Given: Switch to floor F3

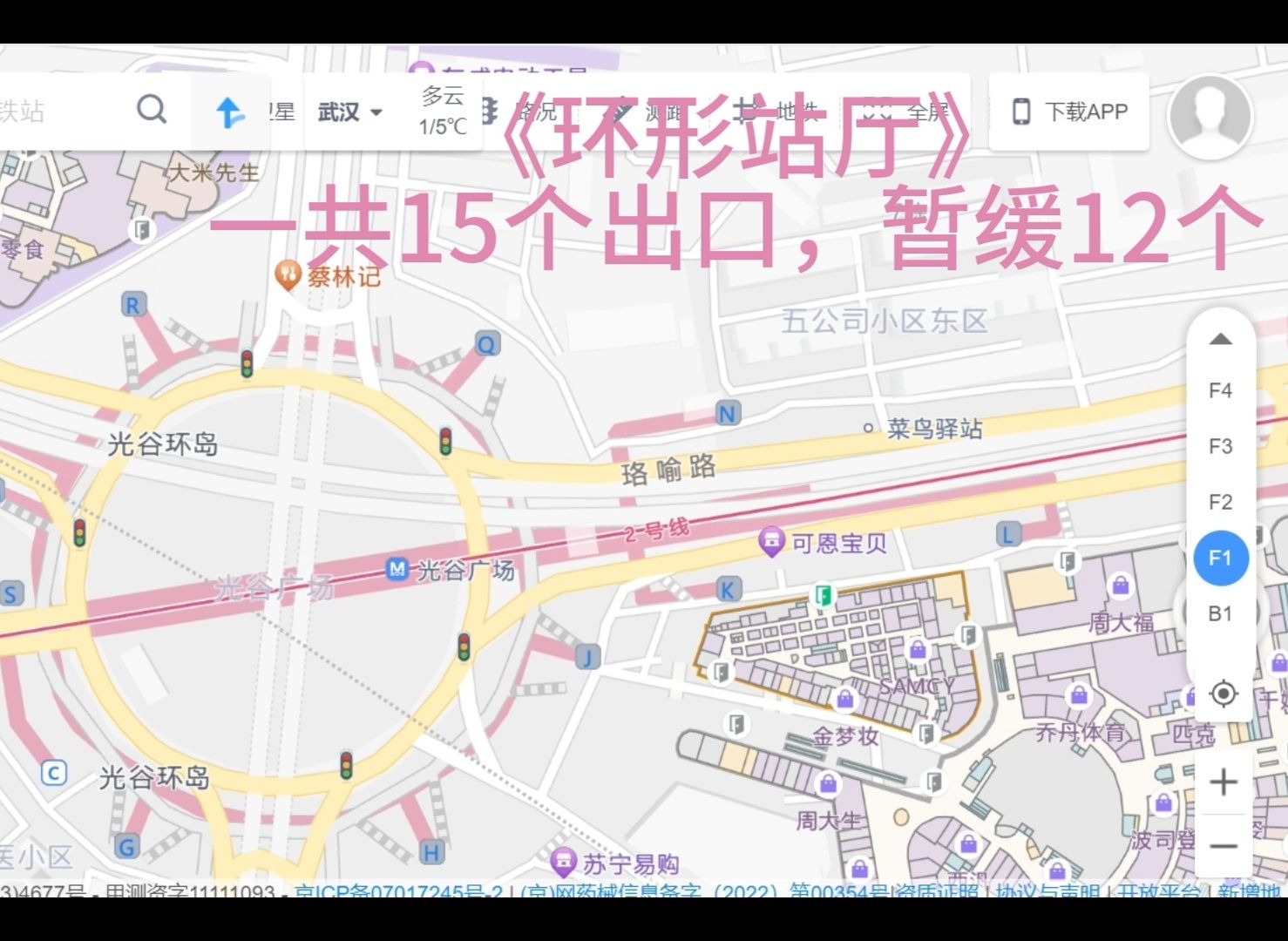Looking at the screenshot, I should [x=1220, y=446].
